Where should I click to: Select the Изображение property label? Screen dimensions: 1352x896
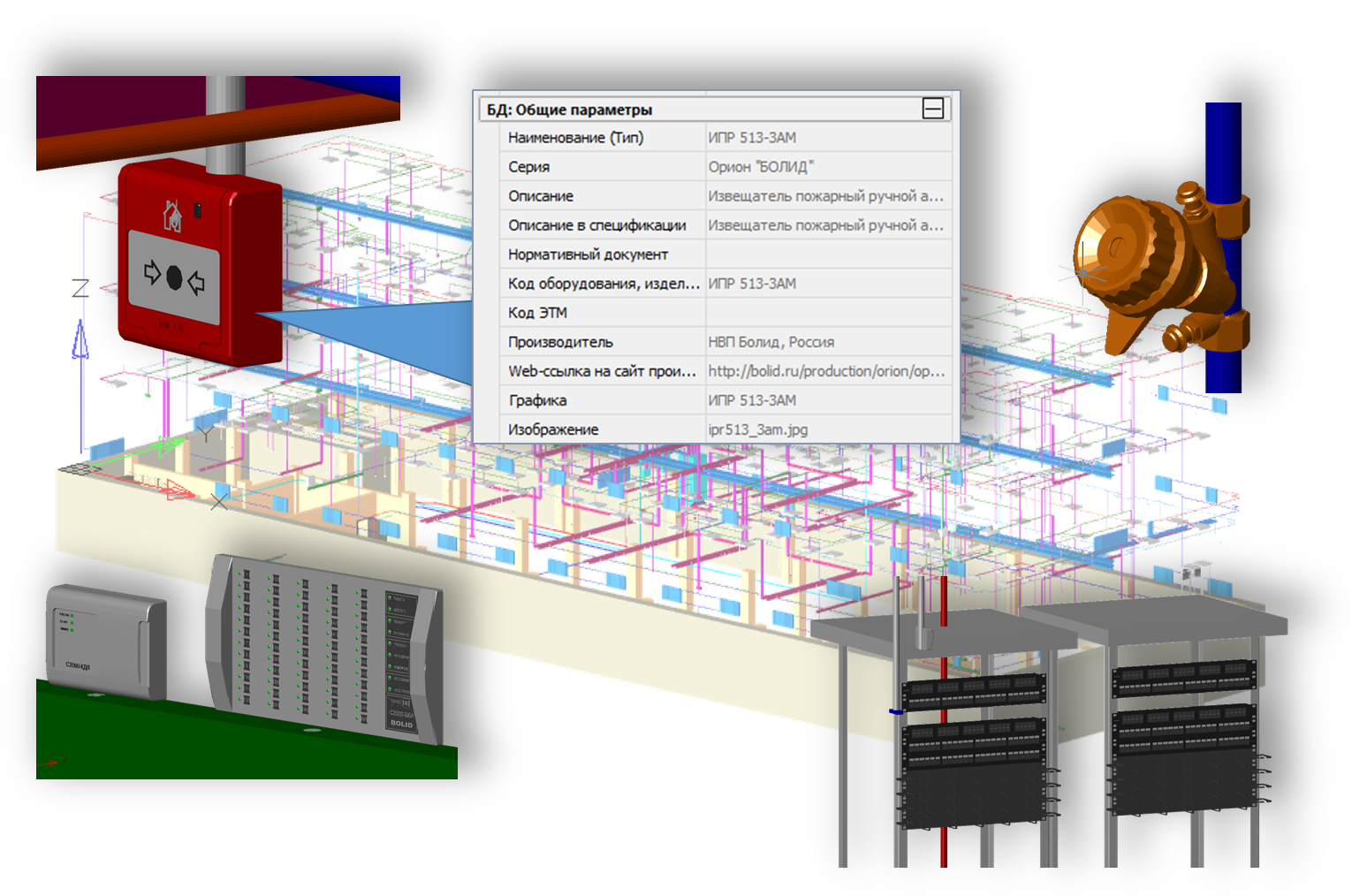[553, 429]
